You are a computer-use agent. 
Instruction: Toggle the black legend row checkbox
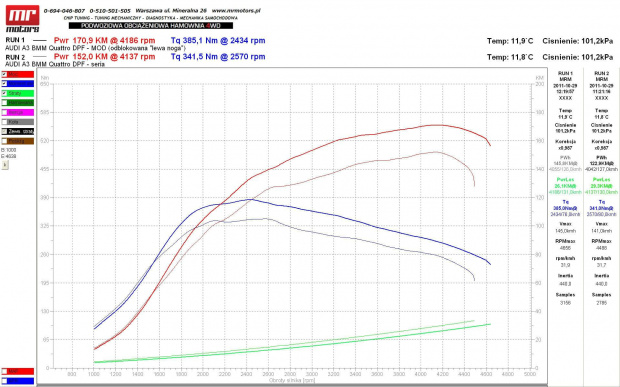pos(4,131)
